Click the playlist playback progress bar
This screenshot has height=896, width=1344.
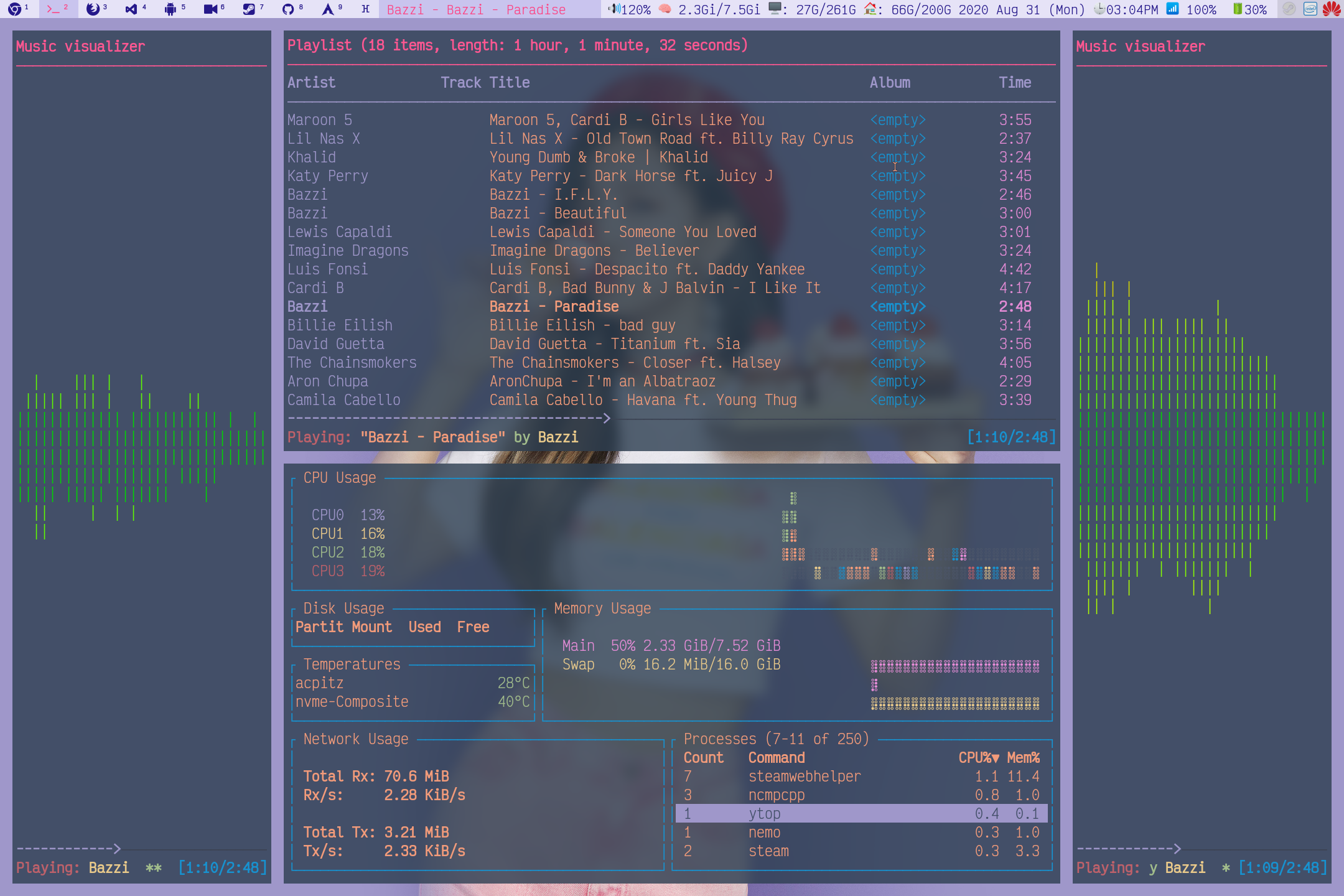click(671, 419)
